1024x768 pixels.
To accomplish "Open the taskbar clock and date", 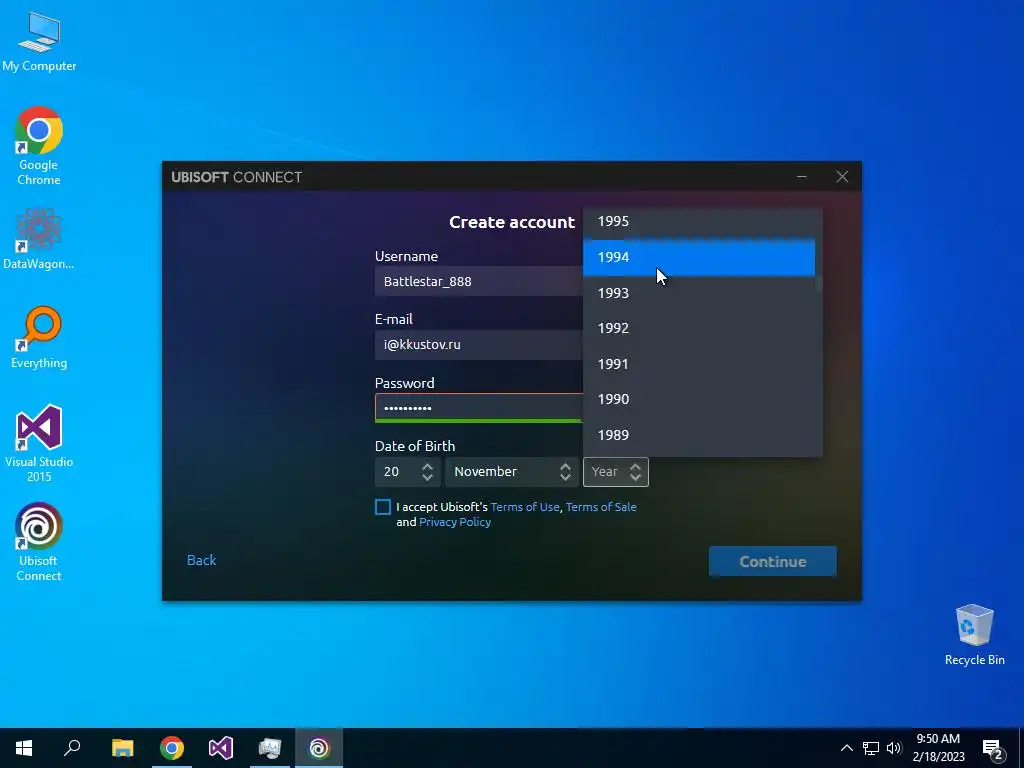I will (938, 748).
